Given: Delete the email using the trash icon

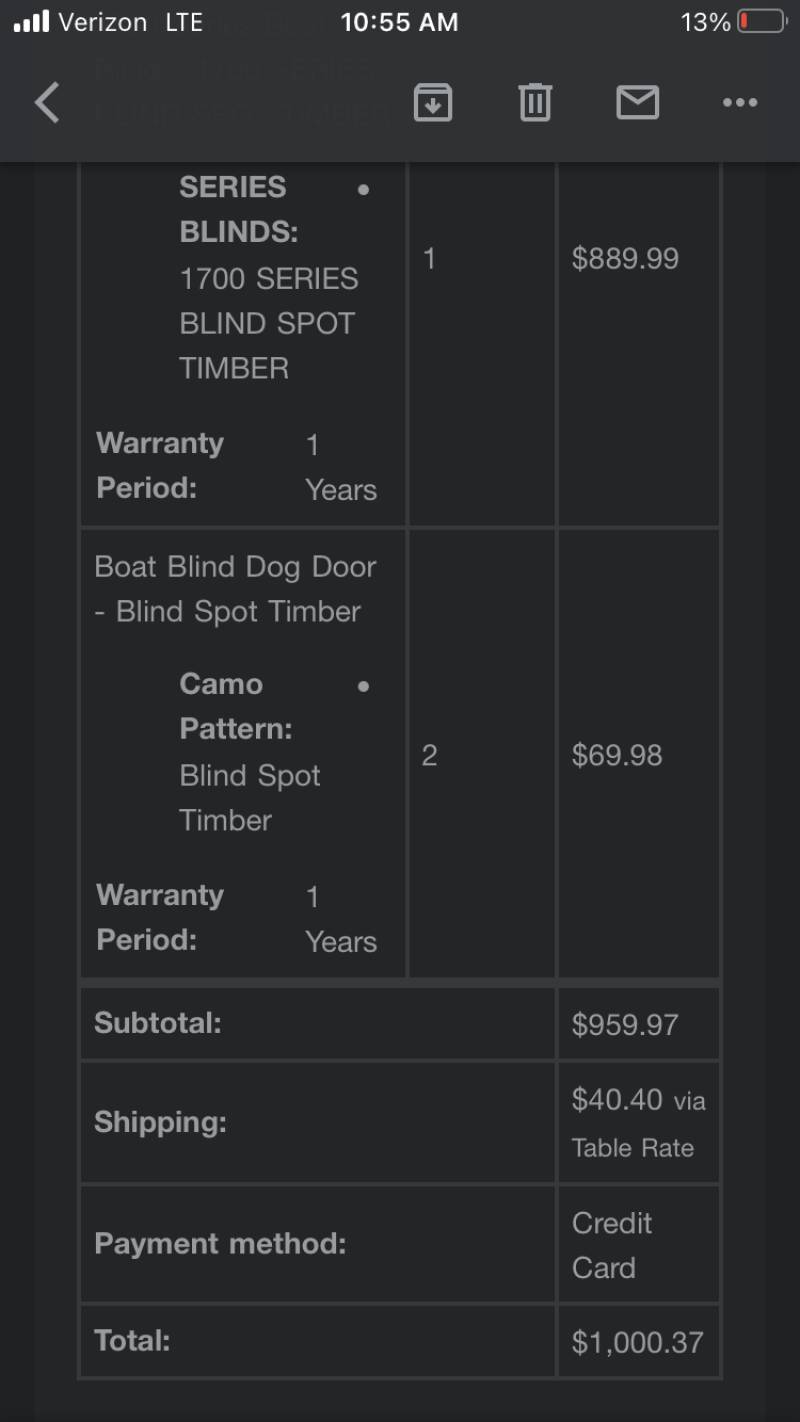Looking at the screenshot, I should [535, 102].
